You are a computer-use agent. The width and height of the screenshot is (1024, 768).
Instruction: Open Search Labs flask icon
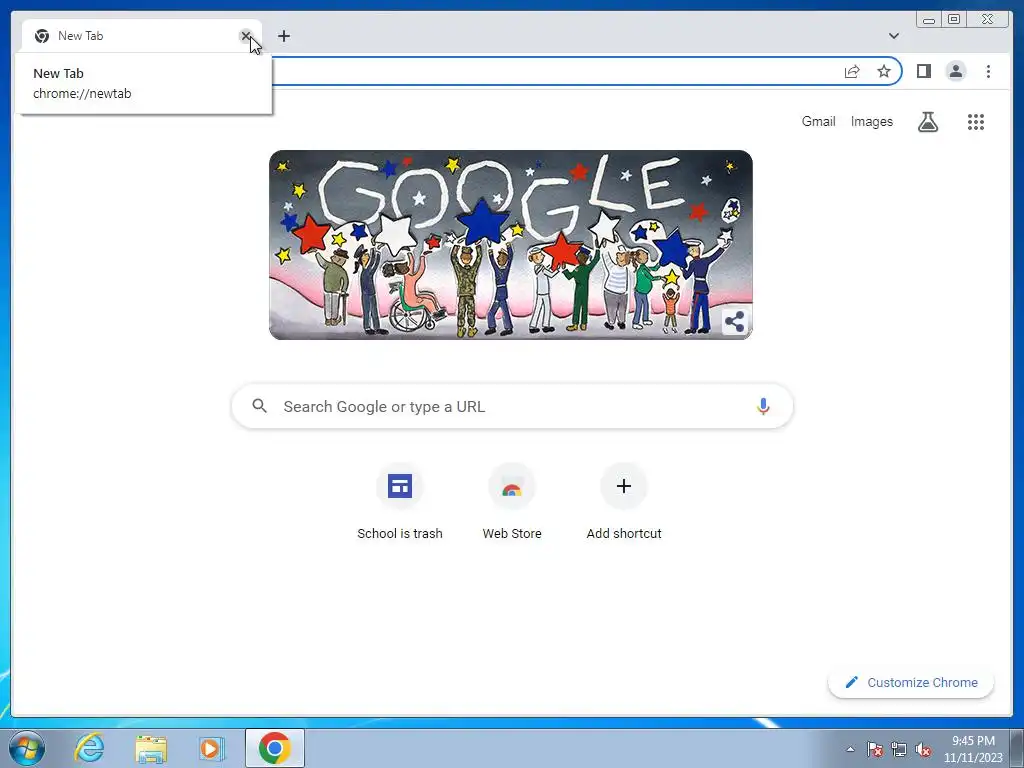pyautogui.click(x=927, y=121)
